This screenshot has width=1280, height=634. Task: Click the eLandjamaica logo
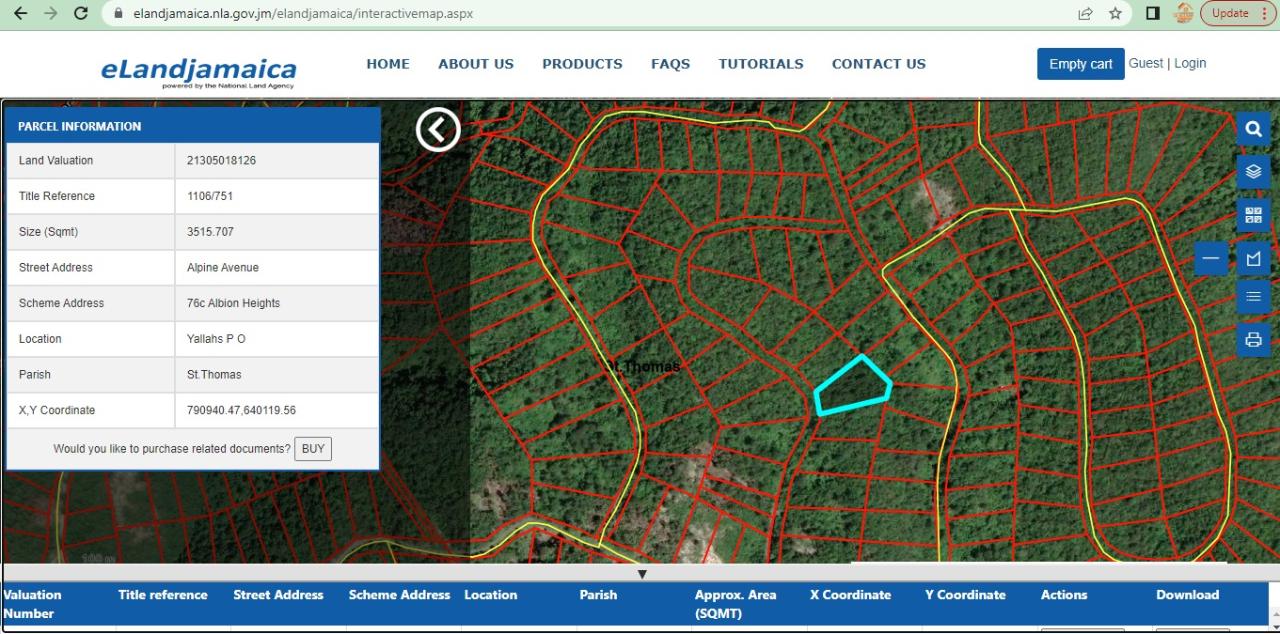[x=197, y=67]
